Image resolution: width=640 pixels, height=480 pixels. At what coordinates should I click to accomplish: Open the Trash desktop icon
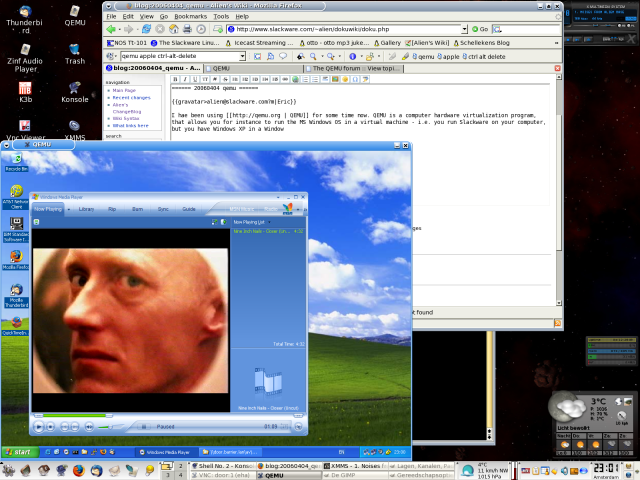tap(75, 54)
